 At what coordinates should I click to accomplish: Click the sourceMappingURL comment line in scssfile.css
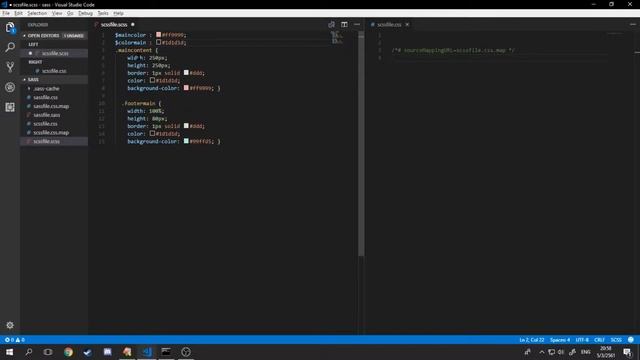point(453,50)
